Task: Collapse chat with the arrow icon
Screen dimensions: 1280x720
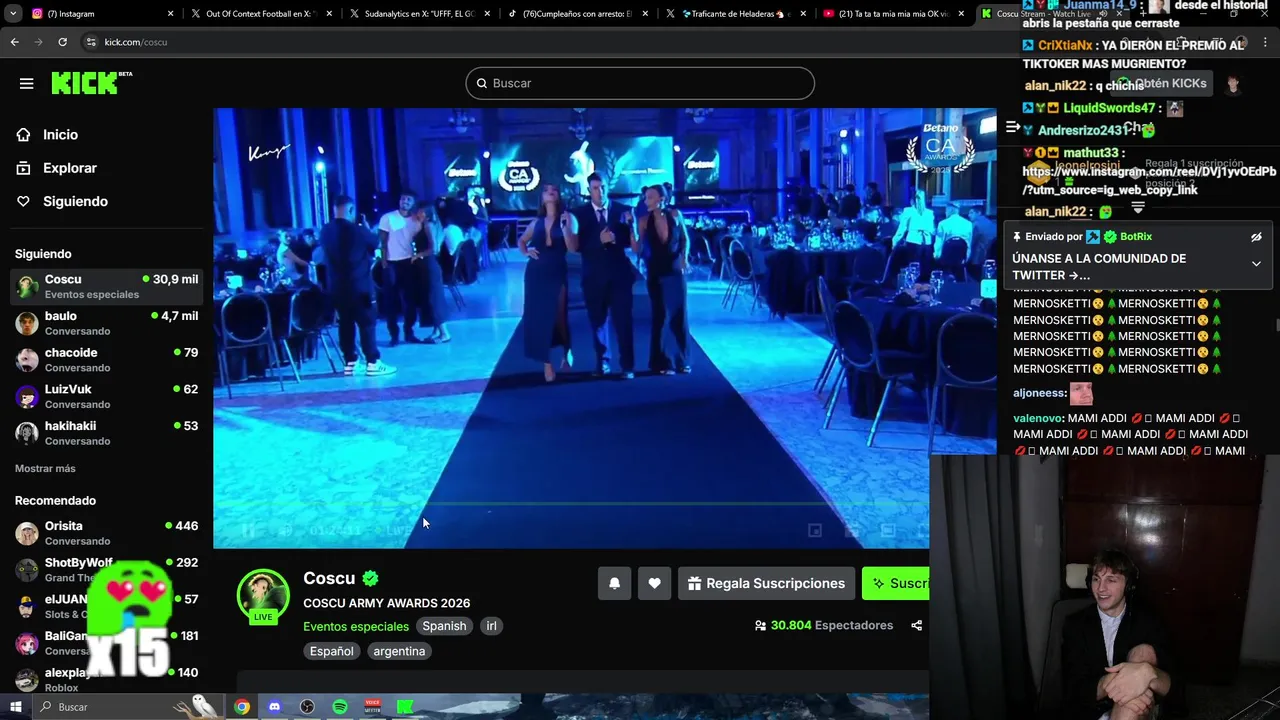Action: coord(1012,127)
